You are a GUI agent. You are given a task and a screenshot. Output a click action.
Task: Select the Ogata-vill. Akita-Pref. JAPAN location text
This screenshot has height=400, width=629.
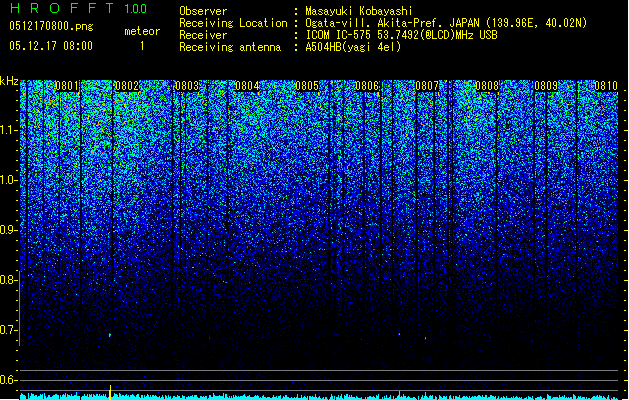446,23
